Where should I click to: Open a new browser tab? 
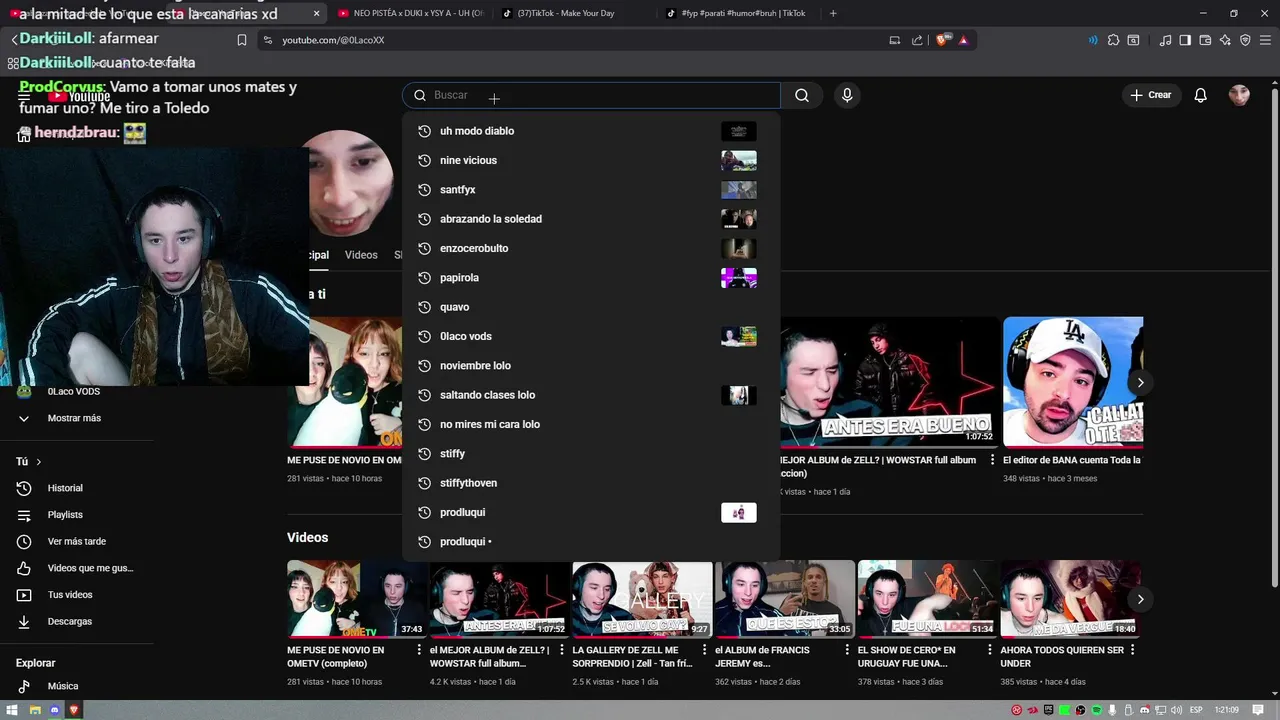pyautogui.click(x=833, y=13)
